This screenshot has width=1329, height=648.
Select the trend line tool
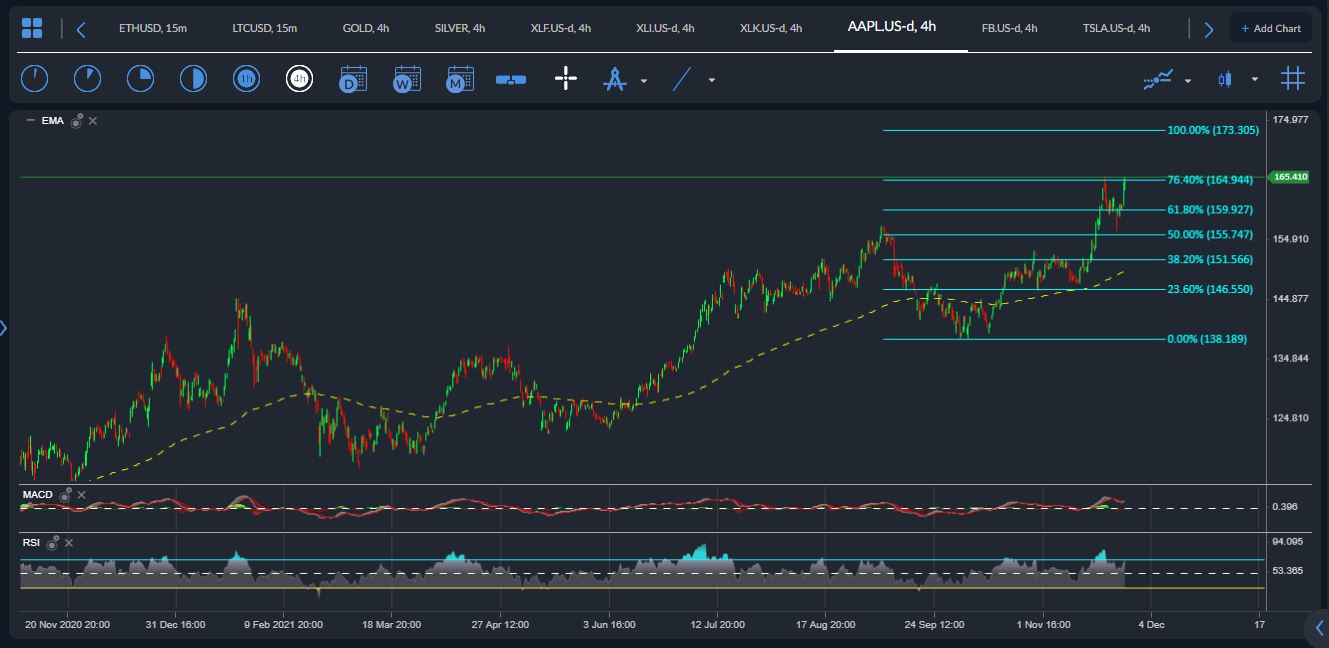(682, 79)
